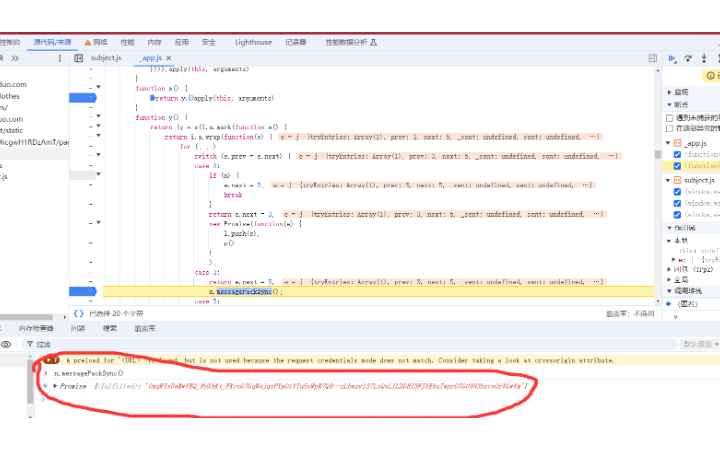Uncheck the highlighted second _app.js breakpoint
This screenshot has width=720, height=450.
tap(677, 166)
